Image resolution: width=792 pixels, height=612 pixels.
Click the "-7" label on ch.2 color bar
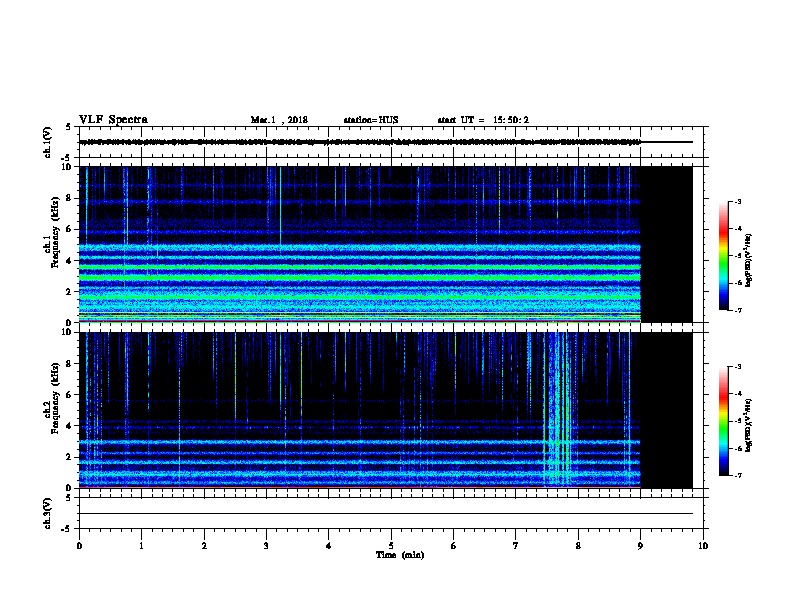pyautogui.click(x=738, y=475)
